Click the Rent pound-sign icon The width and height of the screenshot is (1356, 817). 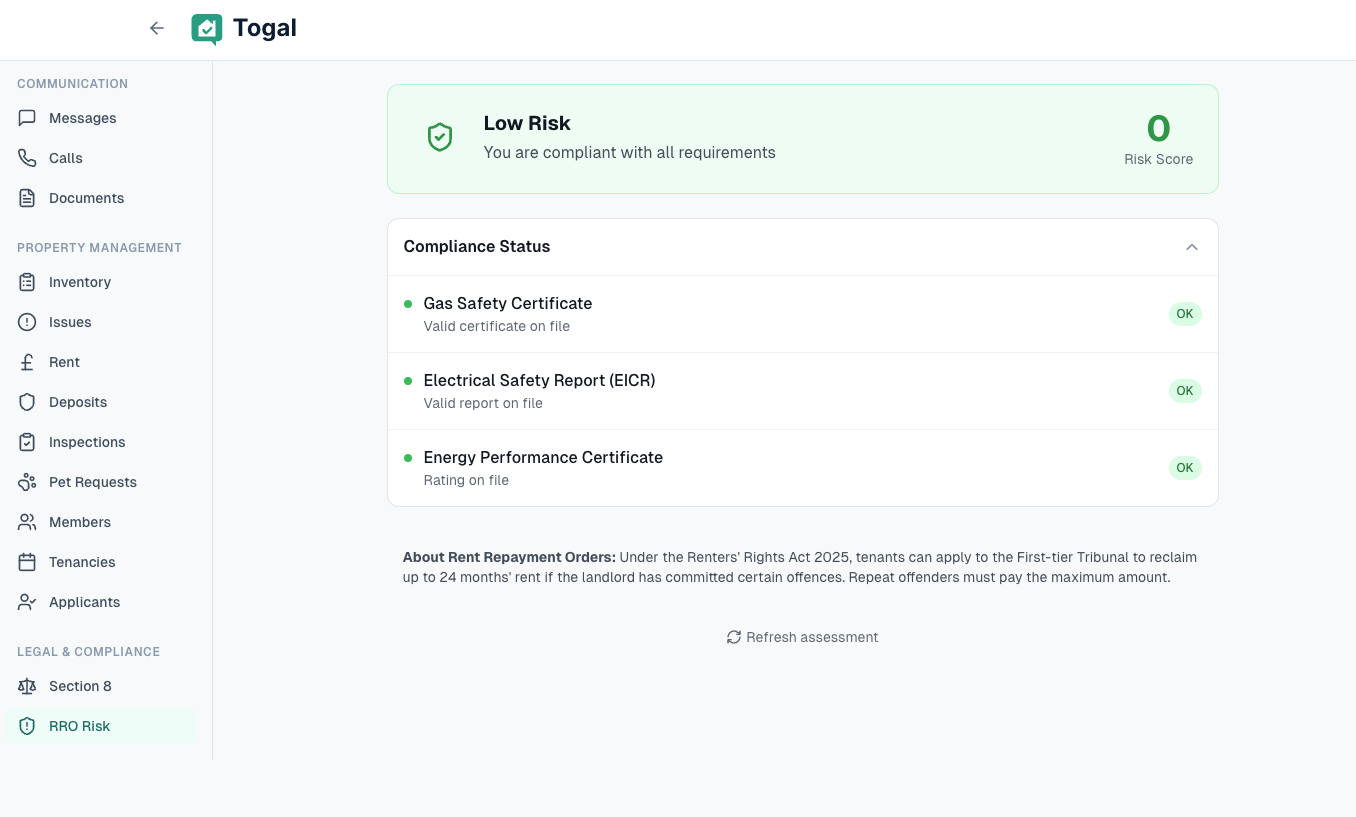coord(26,362)
